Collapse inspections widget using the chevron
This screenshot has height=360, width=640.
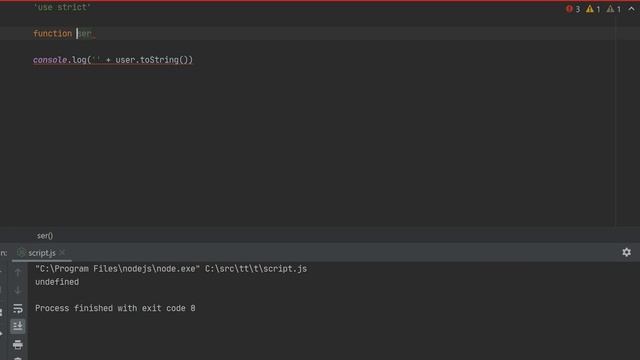tap(631, 9)
